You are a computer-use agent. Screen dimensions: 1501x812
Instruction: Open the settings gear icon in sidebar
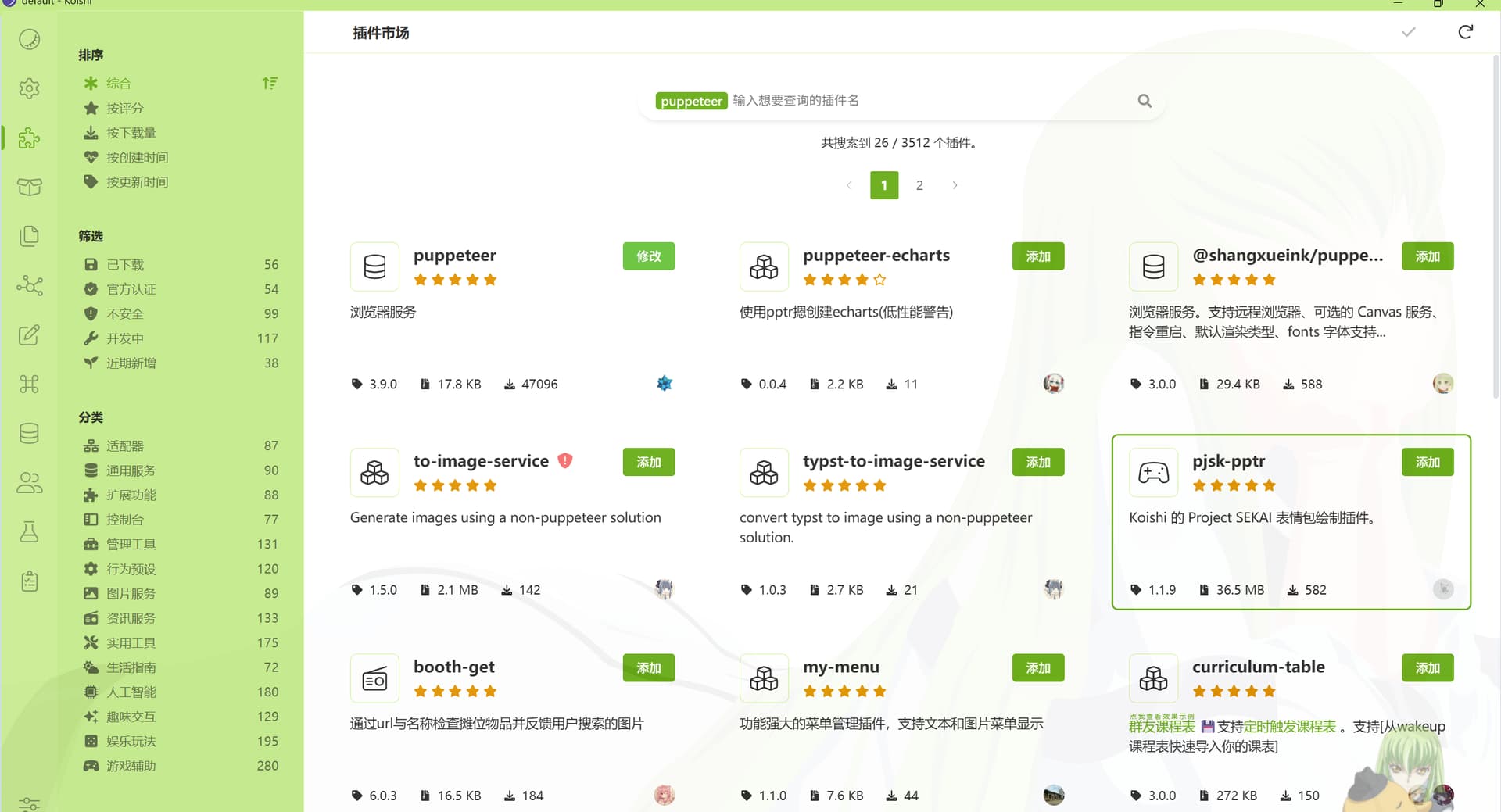coord(29,88)
